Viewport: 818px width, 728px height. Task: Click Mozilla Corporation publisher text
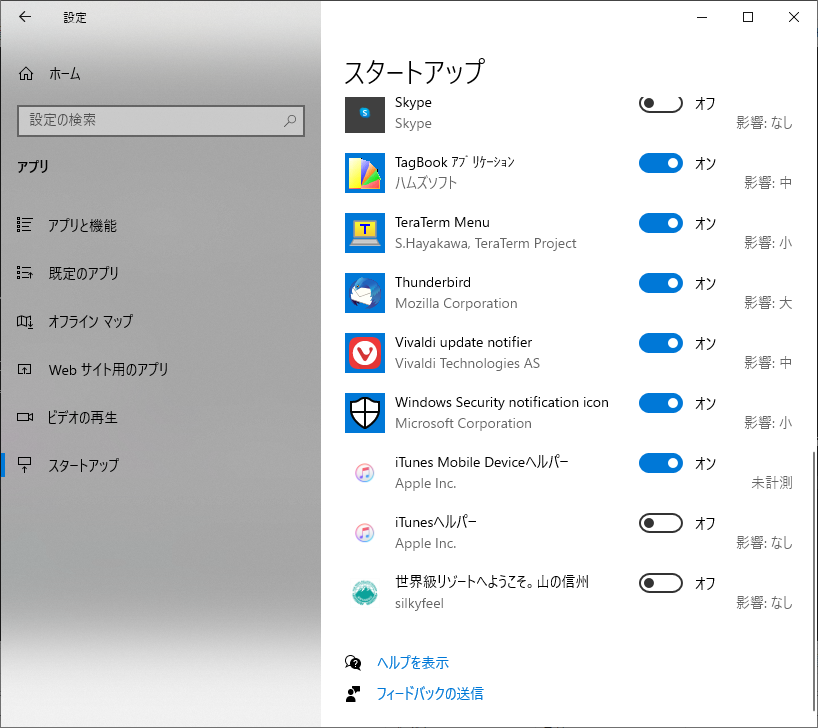tap(456, 304)
